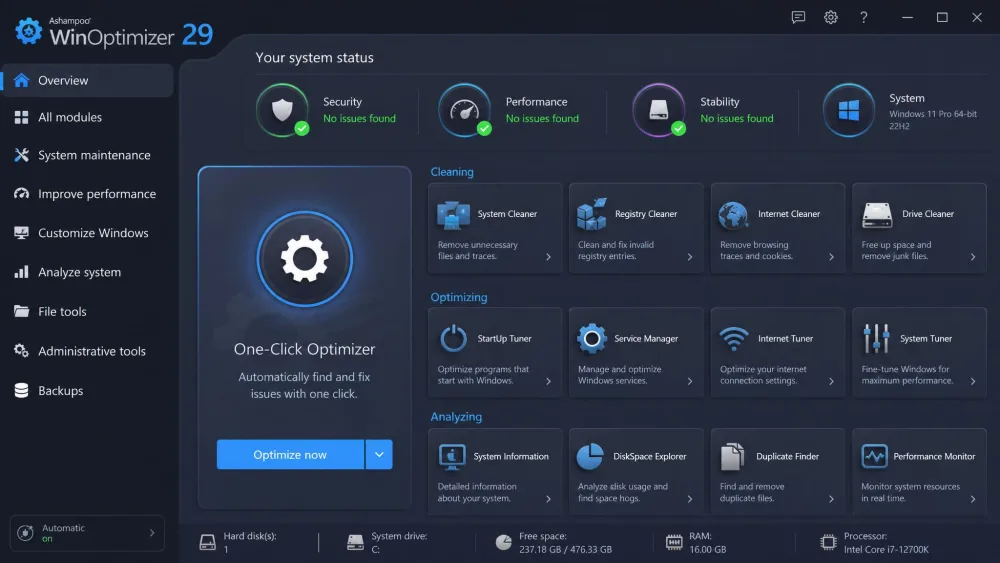The image size is (1000, 563).
Task: Click the Performance Monitor arrow chevron
Action: click(973, 499)
